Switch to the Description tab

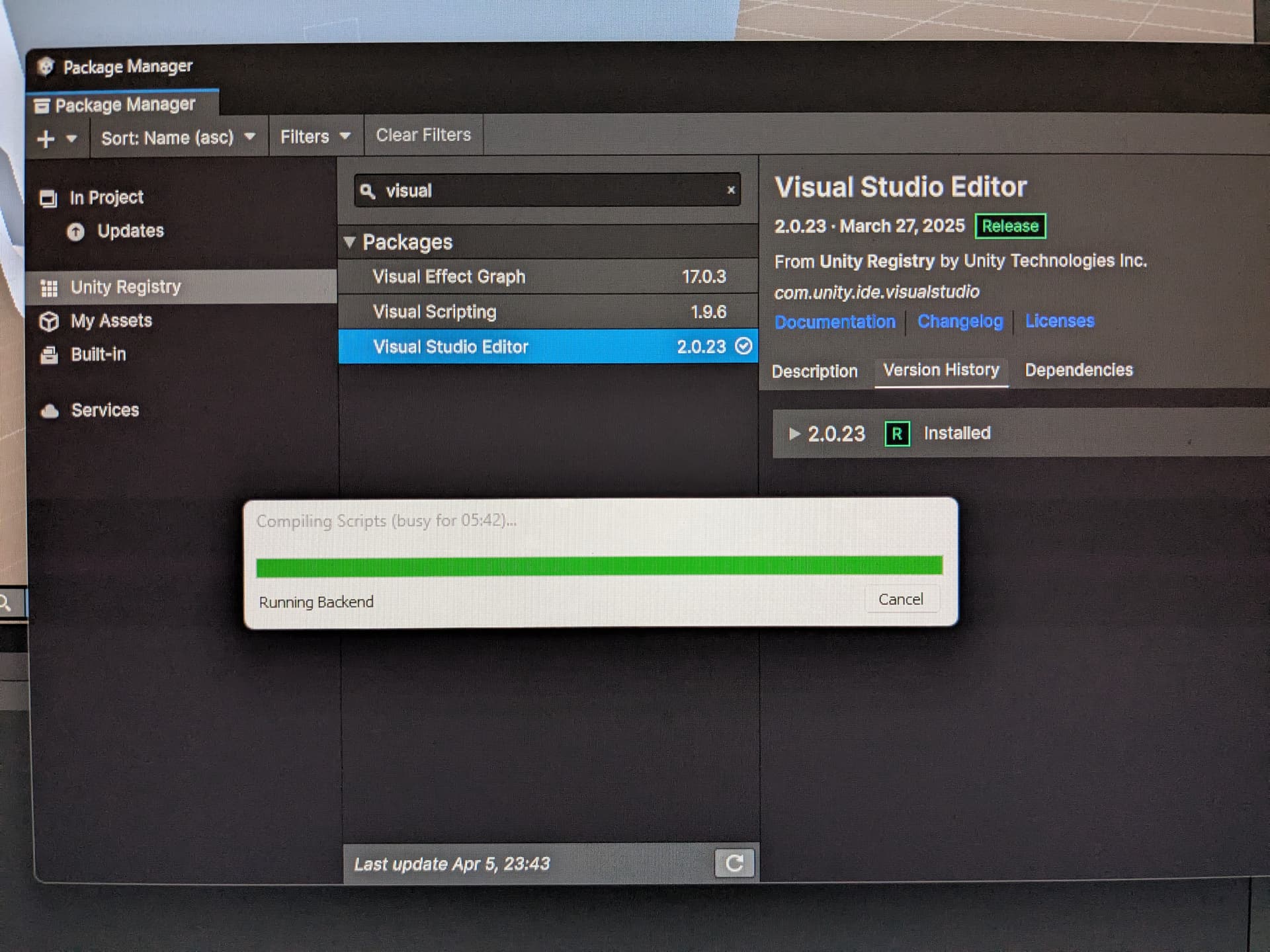coord(814,371)
